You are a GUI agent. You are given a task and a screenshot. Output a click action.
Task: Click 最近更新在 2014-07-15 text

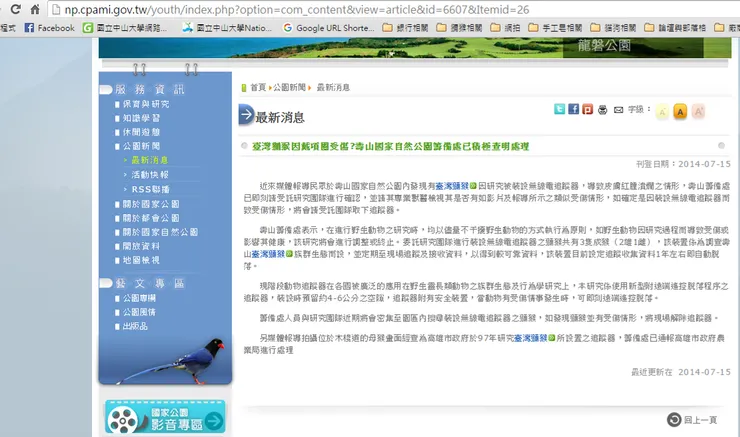click(x=681, y=372)
